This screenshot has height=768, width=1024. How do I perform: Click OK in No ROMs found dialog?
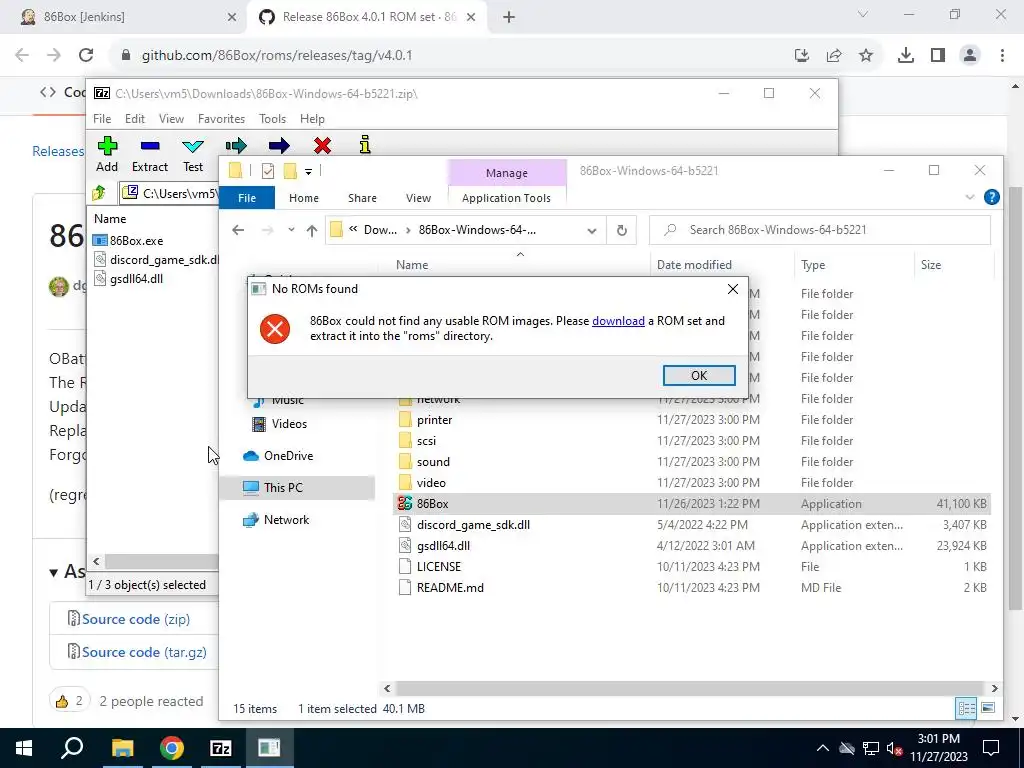pyautogui.click(x=699, y=376)
